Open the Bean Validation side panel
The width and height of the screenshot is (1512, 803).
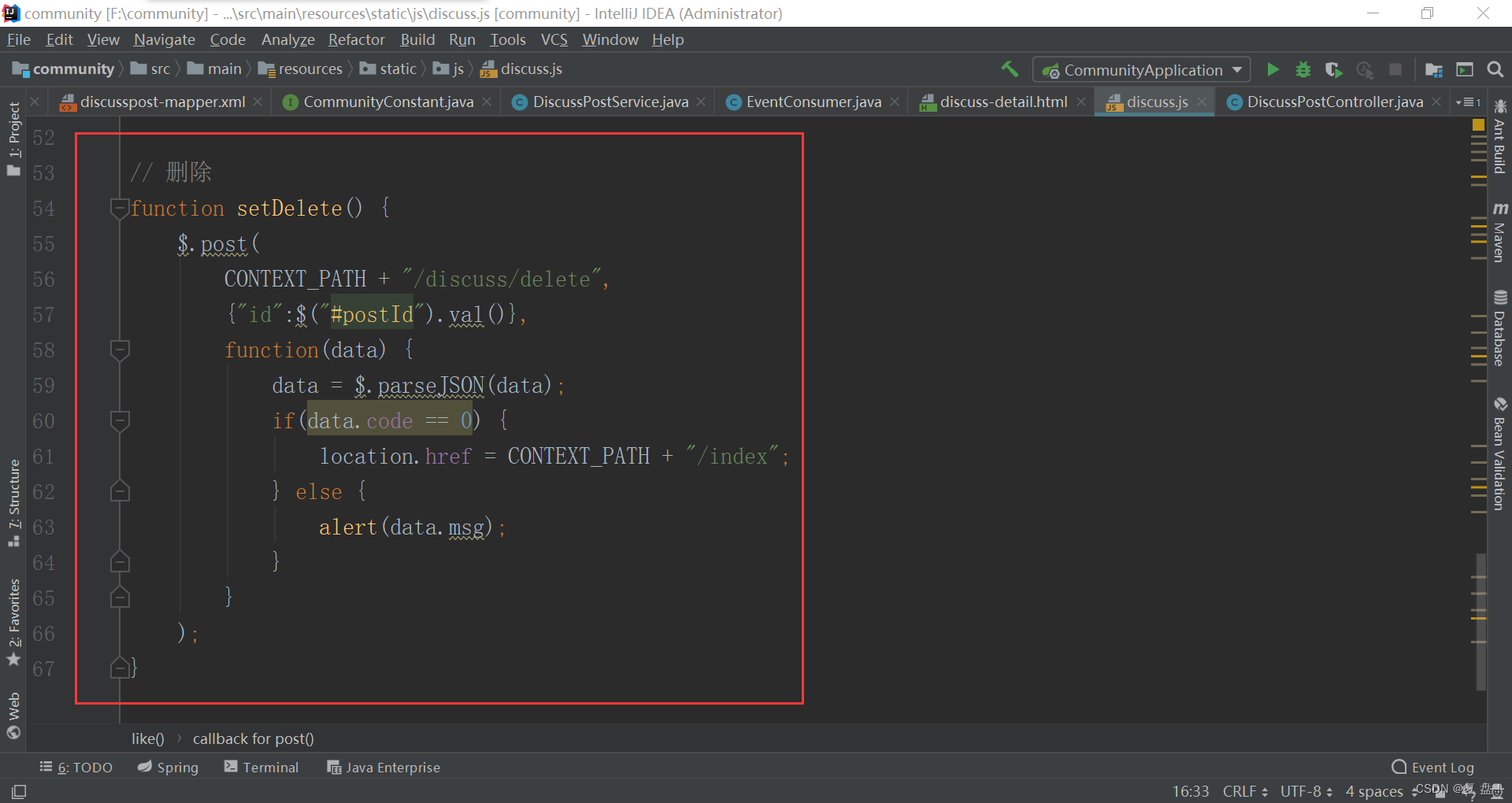click(x=1499, y=453)
